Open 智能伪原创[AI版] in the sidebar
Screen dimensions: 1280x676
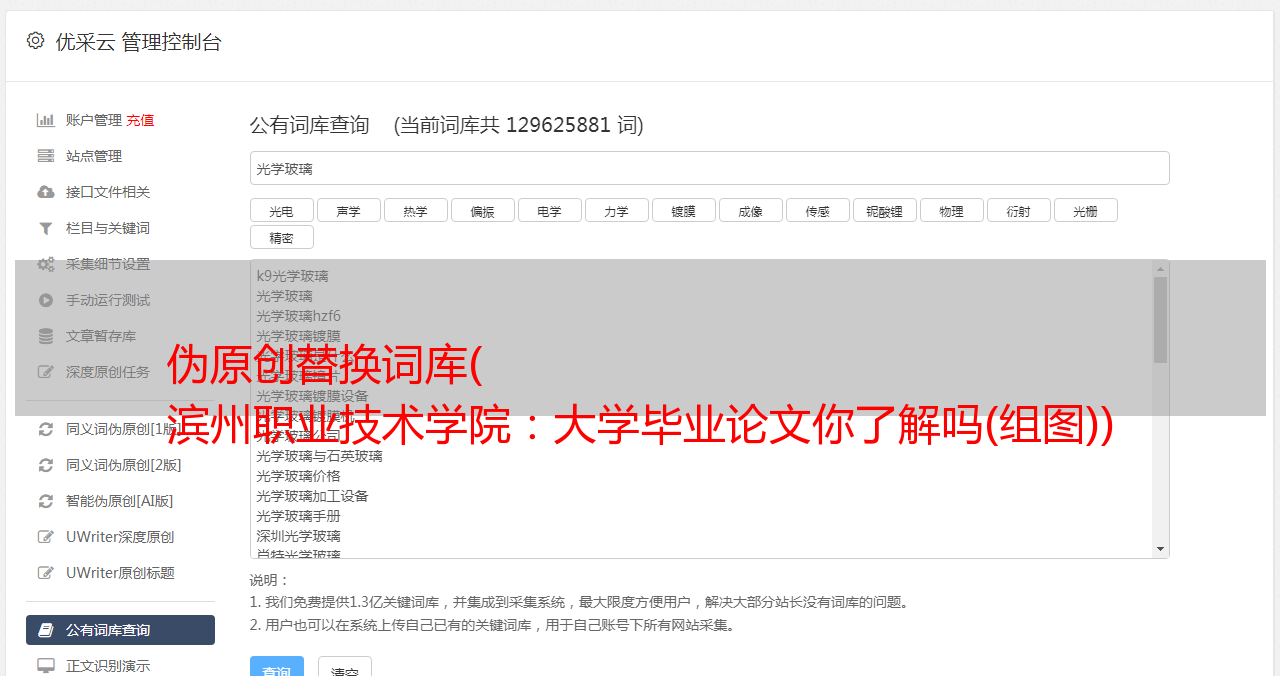120,501
